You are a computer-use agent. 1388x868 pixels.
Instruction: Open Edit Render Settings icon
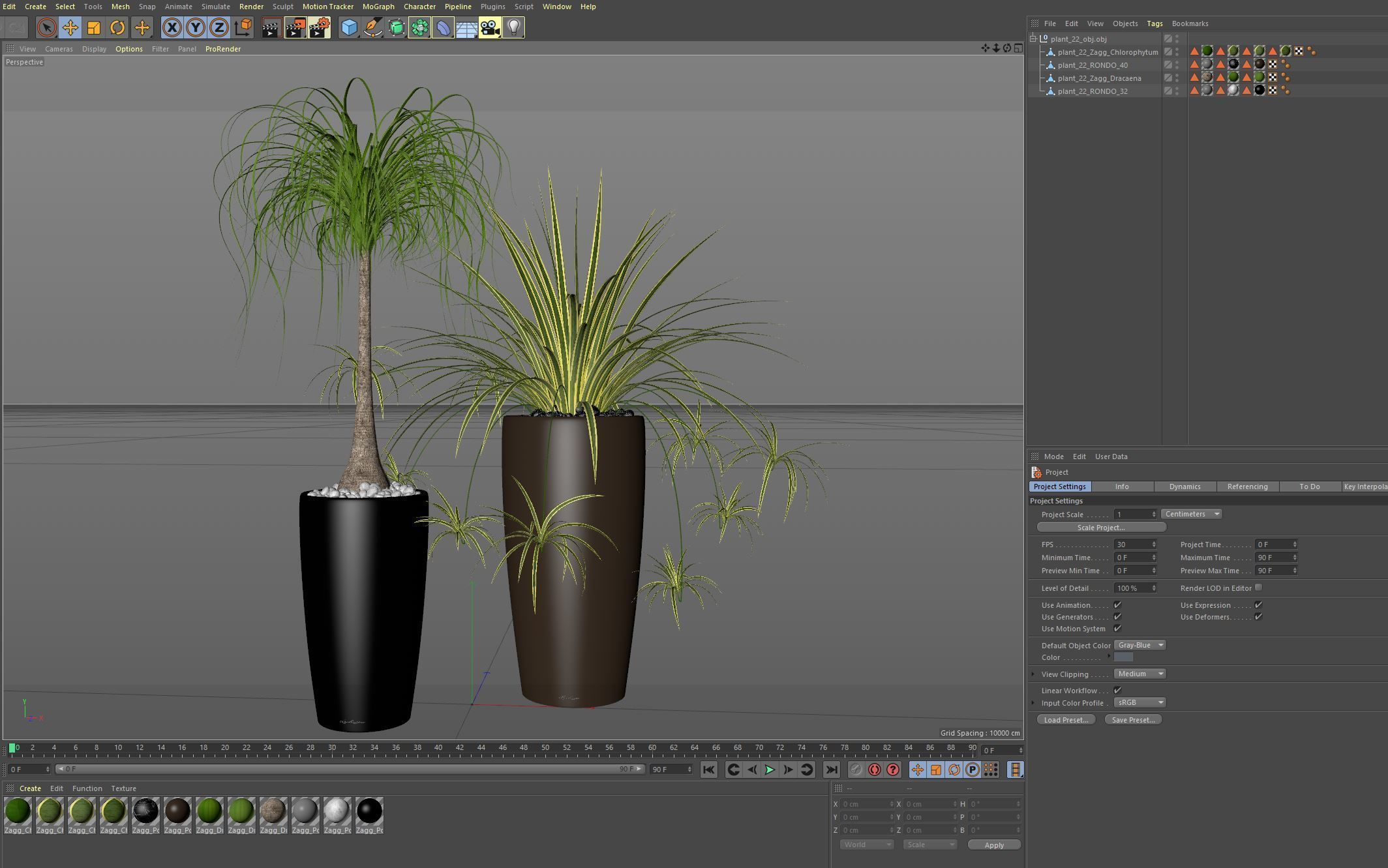click(319, 27)
